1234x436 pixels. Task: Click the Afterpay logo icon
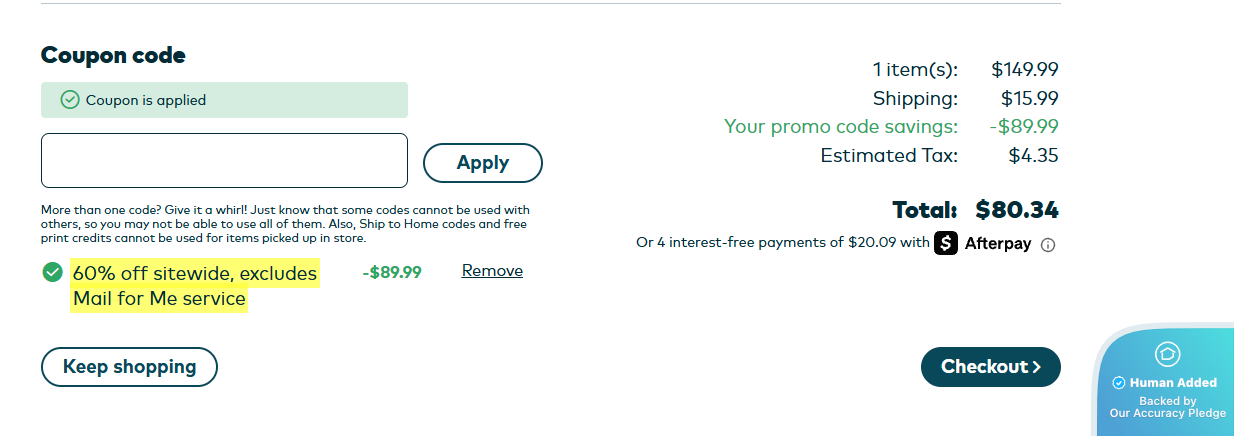pyautogui.click(x=946, y=243)
